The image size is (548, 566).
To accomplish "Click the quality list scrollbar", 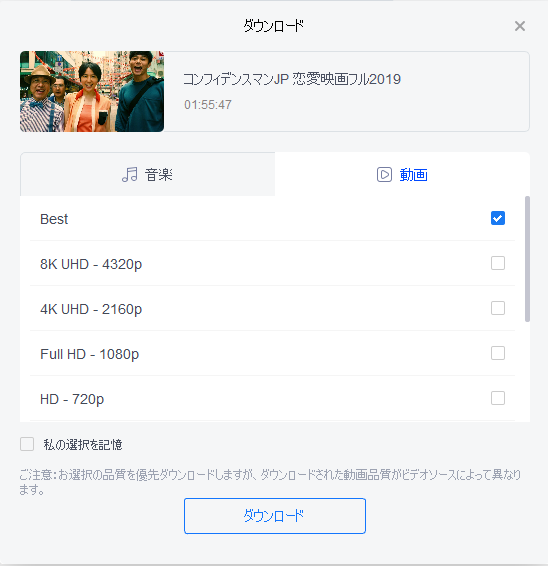I will click(x=527, y=258).
